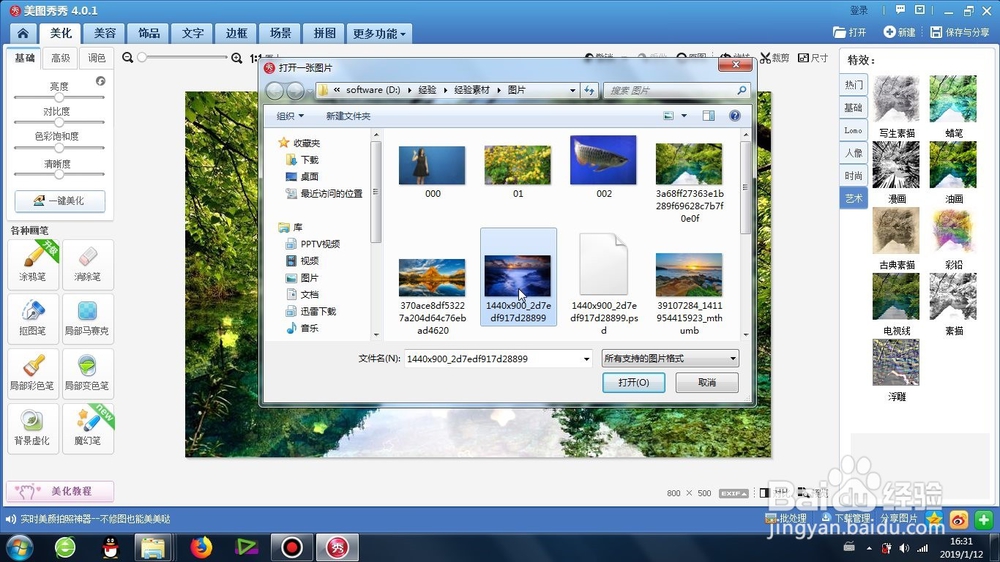Image resolution: width=1000 pixels, height=562 pixels.
Task: Click the back arrow in file dialog
Action: point(275,91)
